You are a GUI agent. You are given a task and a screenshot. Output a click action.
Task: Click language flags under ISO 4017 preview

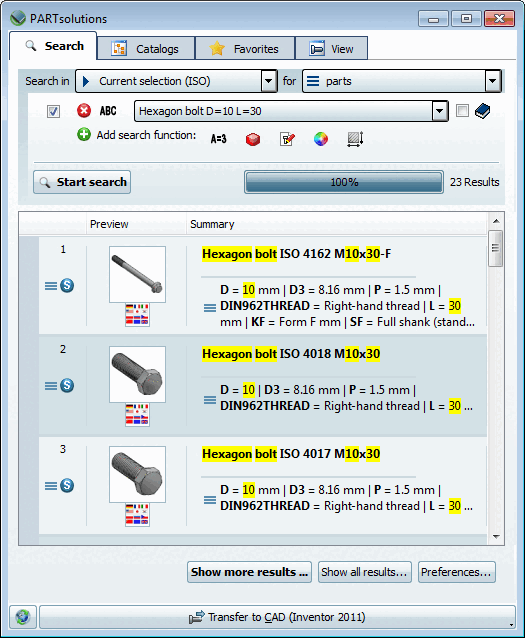pyautogui.click(x=137, y=515)
